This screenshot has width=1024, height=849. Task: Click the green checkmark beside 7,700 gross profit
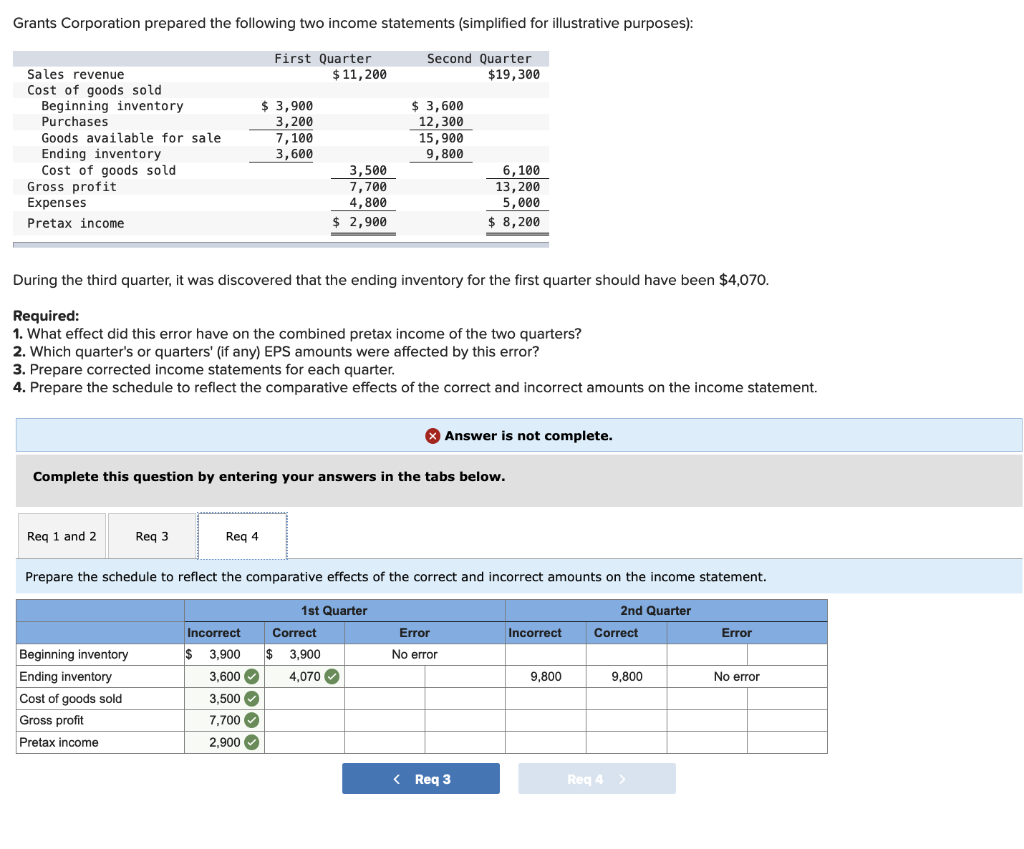250,720
